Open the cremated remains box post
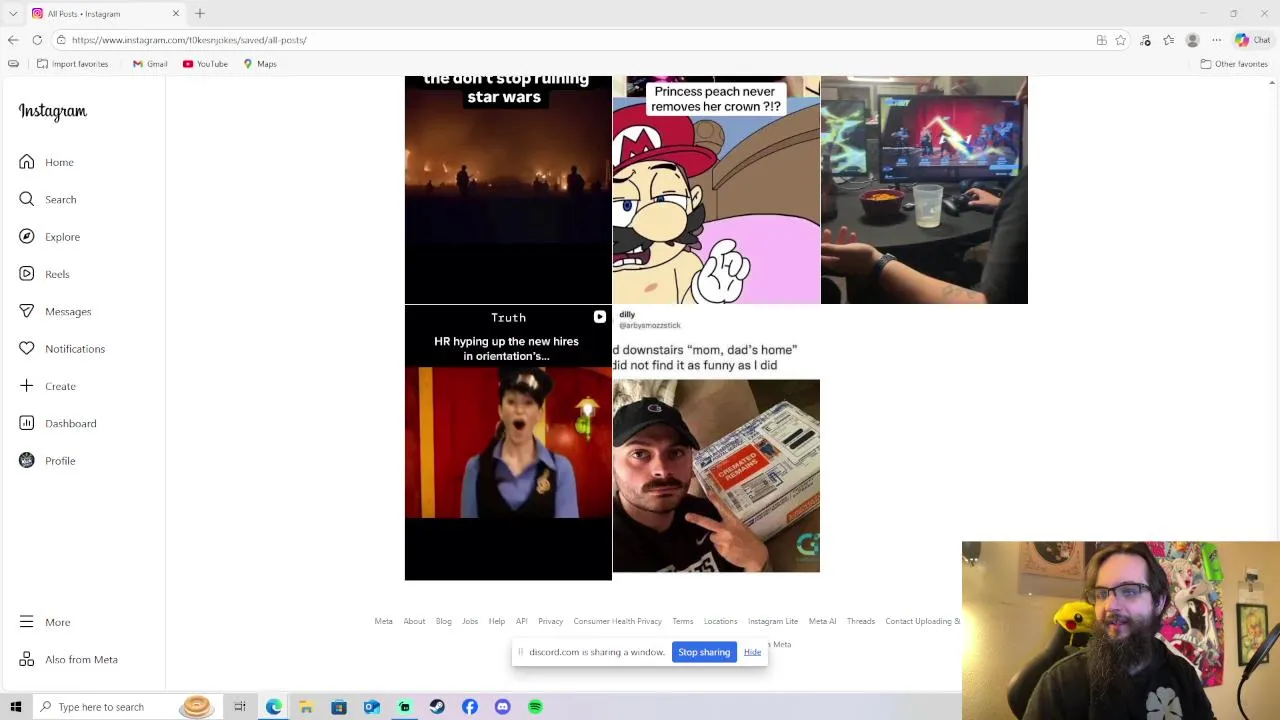 [x=716, y=443]
